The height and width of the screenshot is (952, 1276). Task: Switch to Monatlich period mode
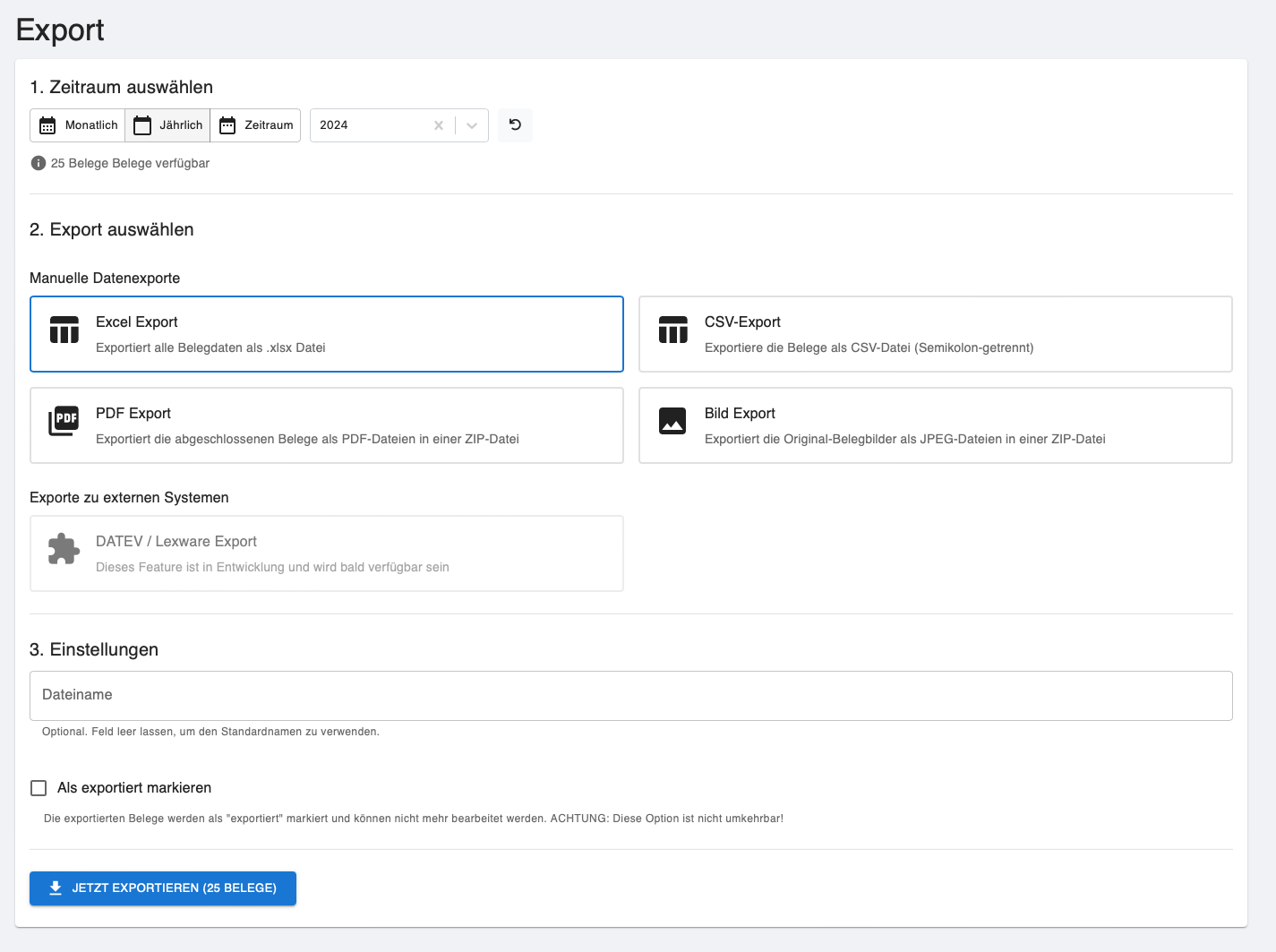[78, 125]
